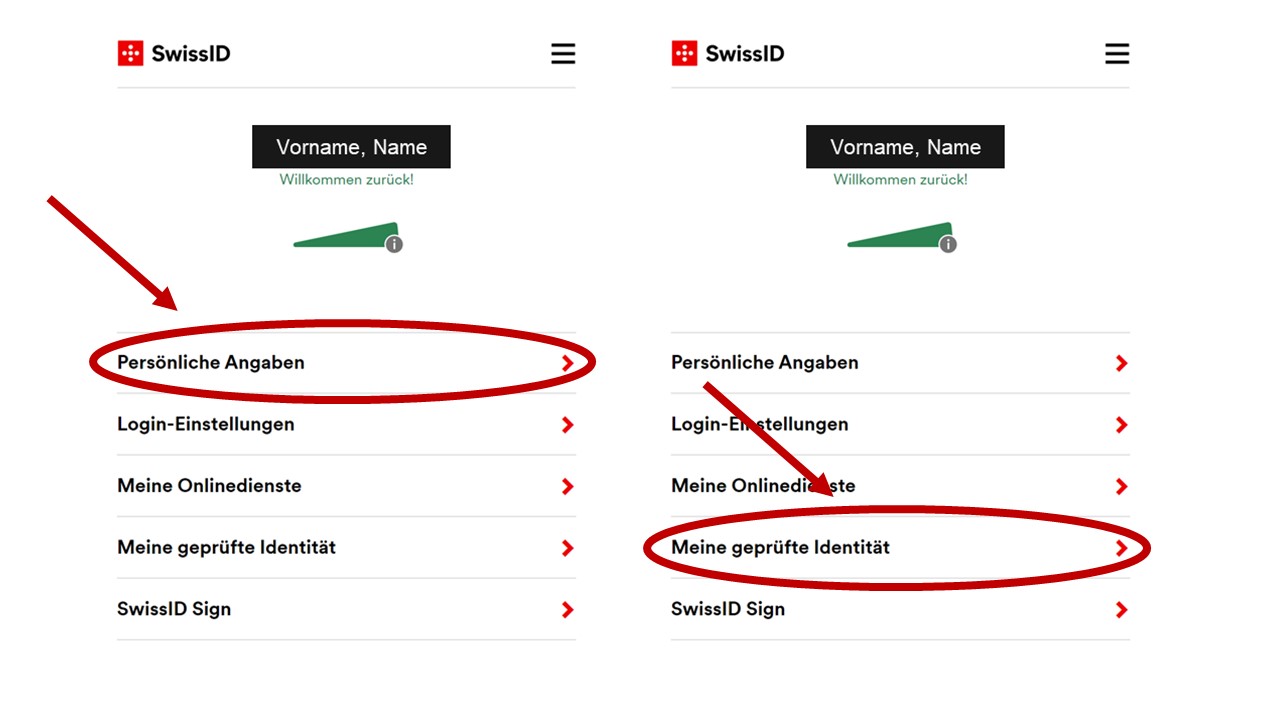Expand circled Meine geprüfte Identität chevron on right

1121,548
